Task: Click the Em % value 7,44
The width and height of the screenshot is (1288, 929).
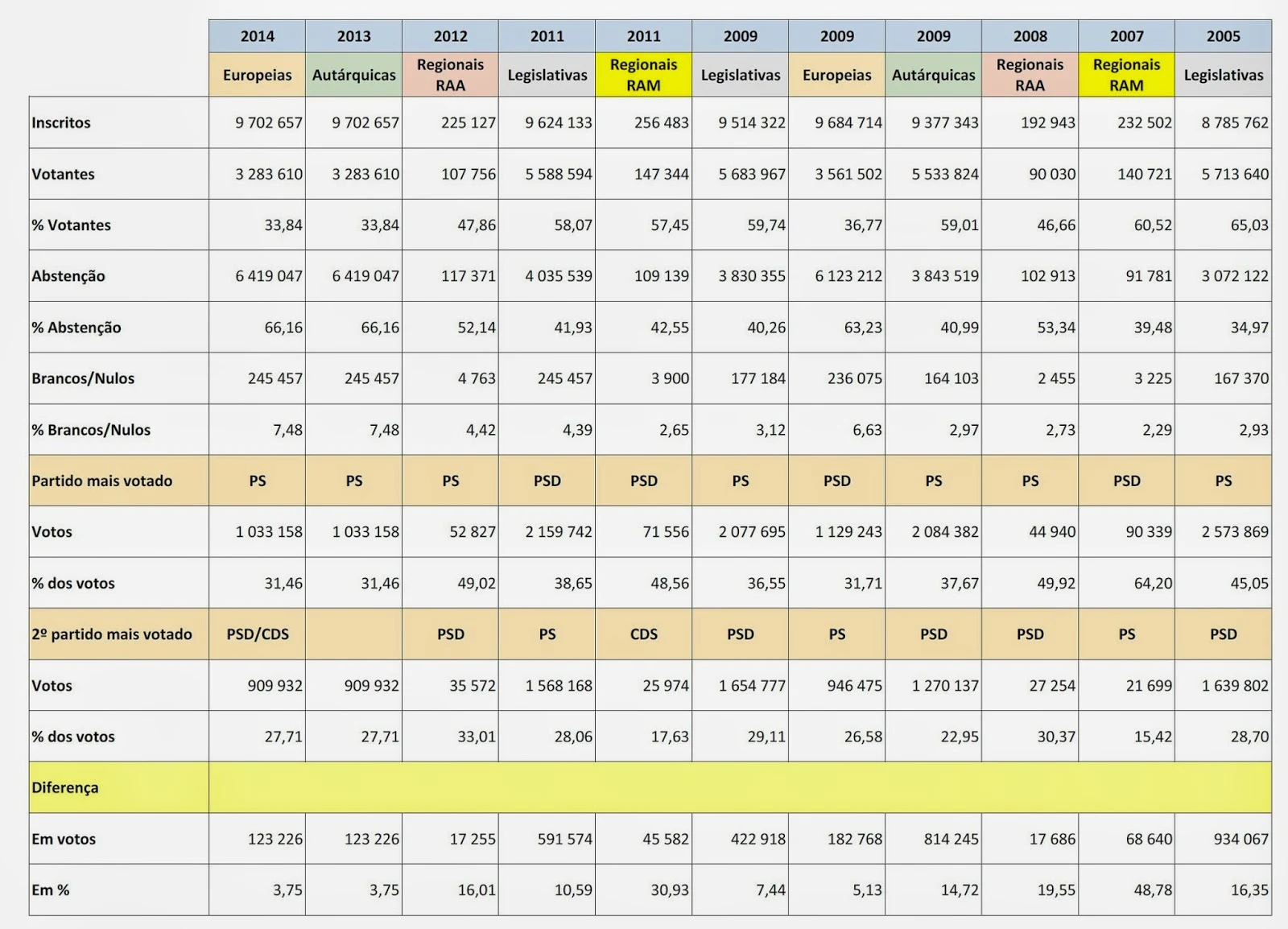Action: (770, 890)
